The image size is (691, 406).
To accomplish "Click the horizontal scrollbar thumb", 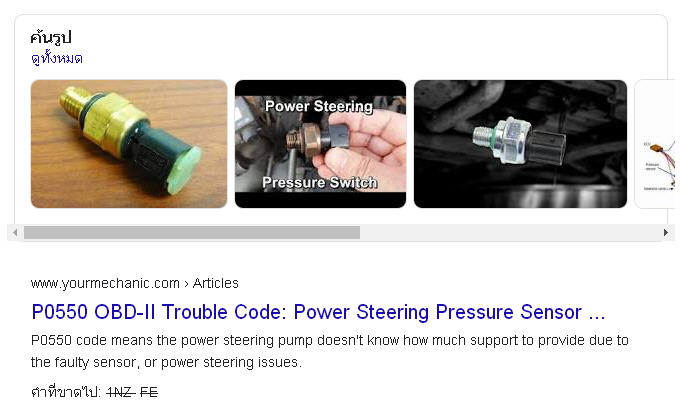I will coord(192,232).
